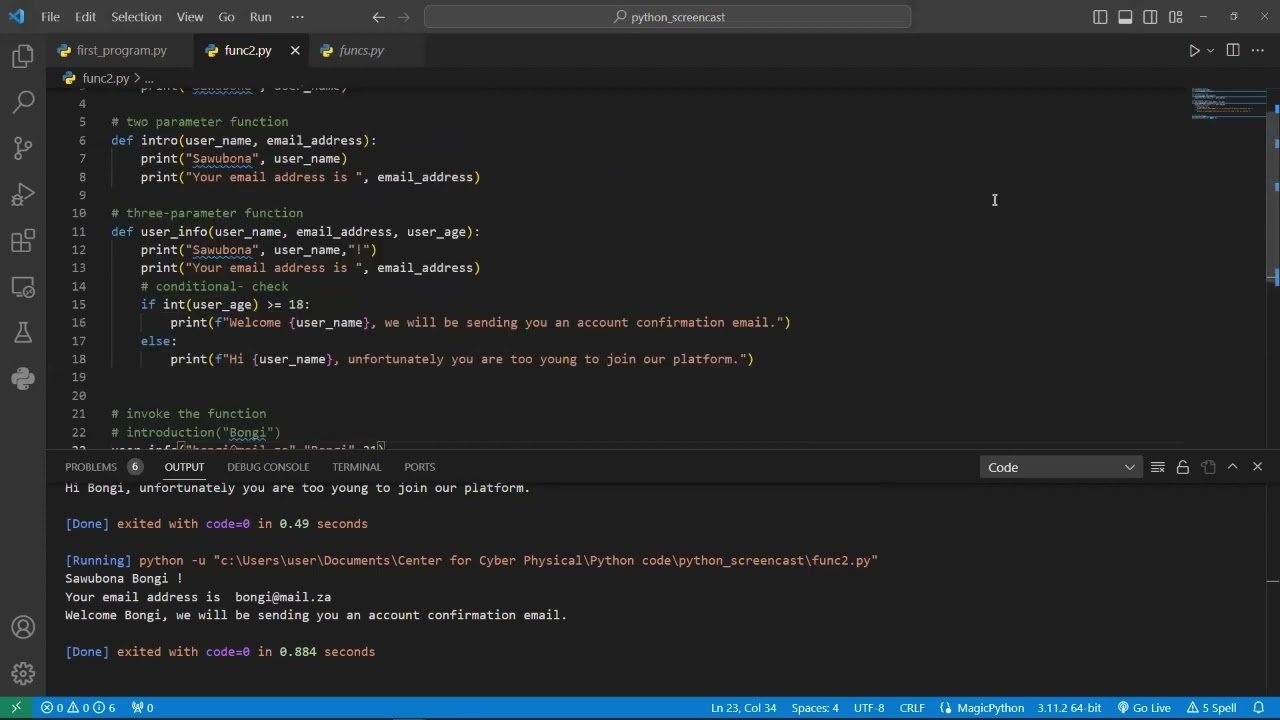Toggle the bottom panel layout button
This screenshot has width=1280, height=720.
pyautogui.click(x=1125, y=17)
